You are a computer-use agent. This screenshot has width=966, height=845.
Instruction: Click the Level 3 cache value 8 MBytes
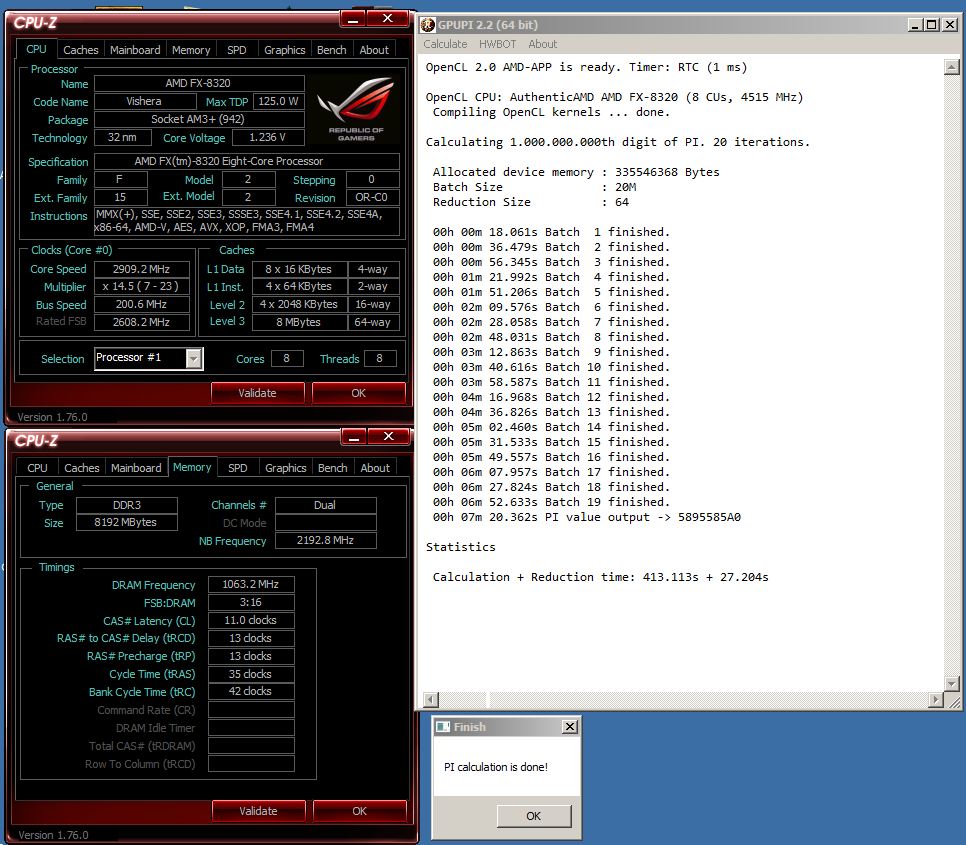point(298,322)
